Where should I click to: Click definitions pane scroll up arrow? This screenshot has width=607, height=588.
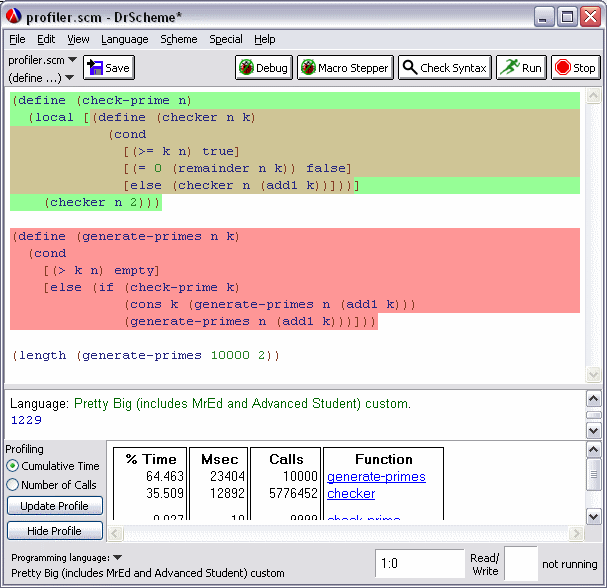click(x=593, y=95)
